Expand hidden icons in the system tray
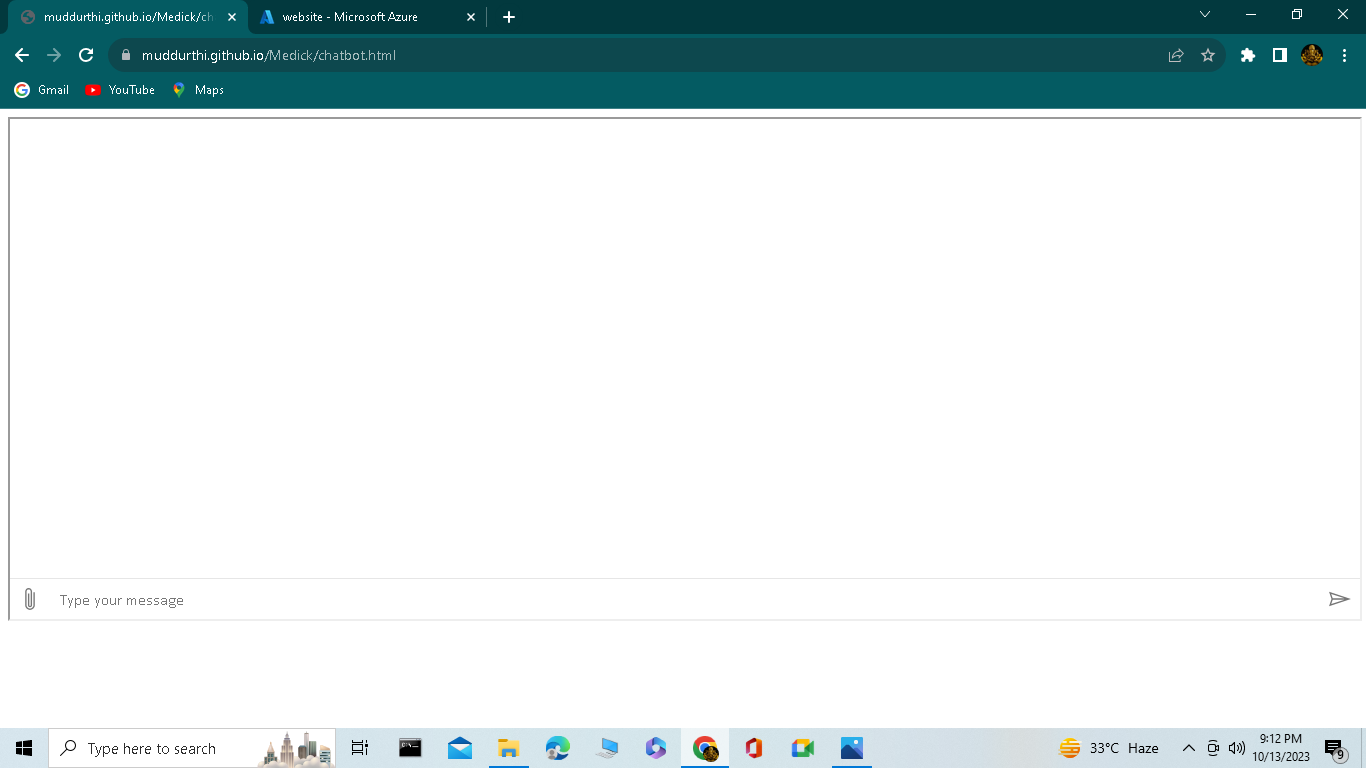The image size is (1366, 768). tap(1189, 748)
